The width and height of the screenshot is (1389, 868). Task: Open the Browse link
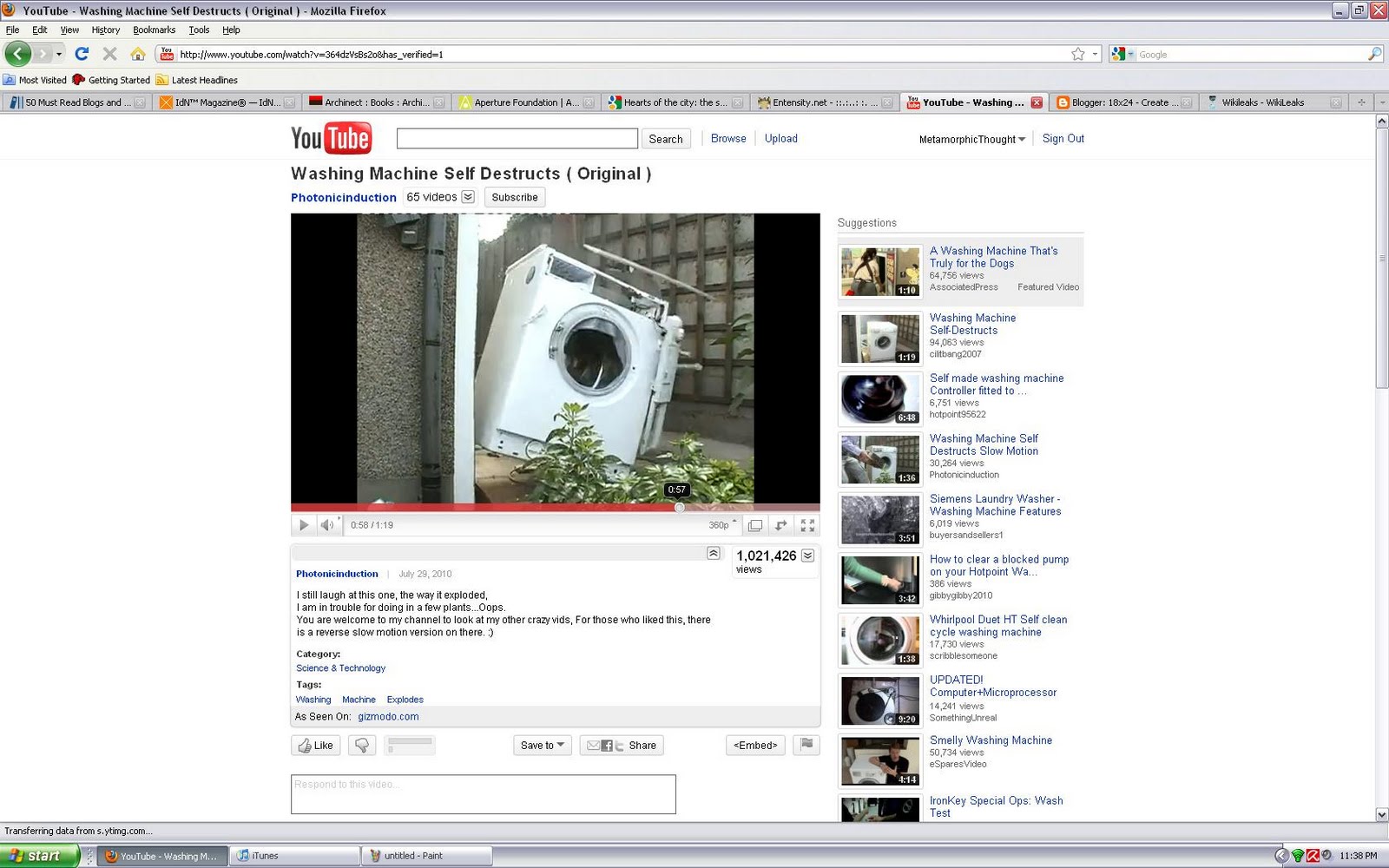tap(728, 139)
